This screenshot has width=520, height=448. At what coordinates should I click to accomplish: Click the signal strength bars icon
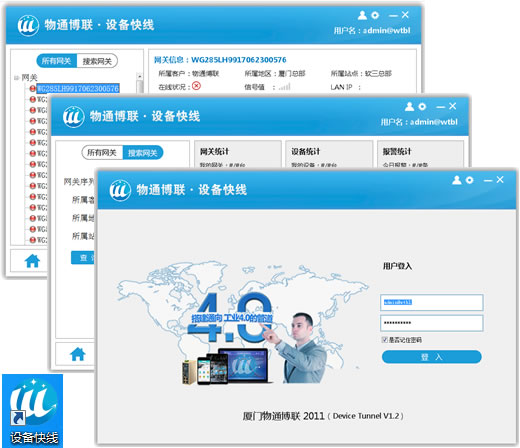click(x=285, y=87)
